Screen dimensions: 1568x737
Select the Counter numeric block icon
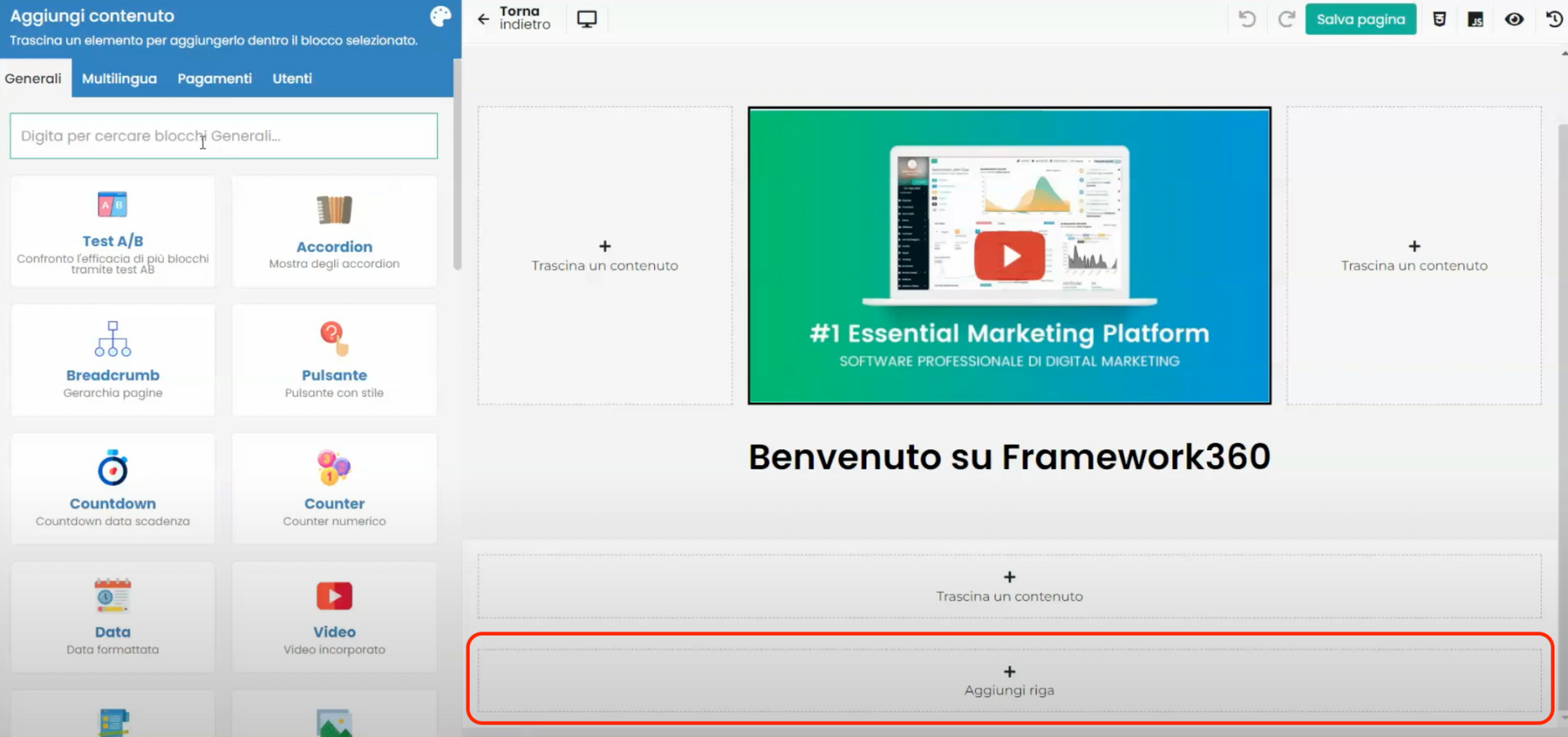coord(334,467)
